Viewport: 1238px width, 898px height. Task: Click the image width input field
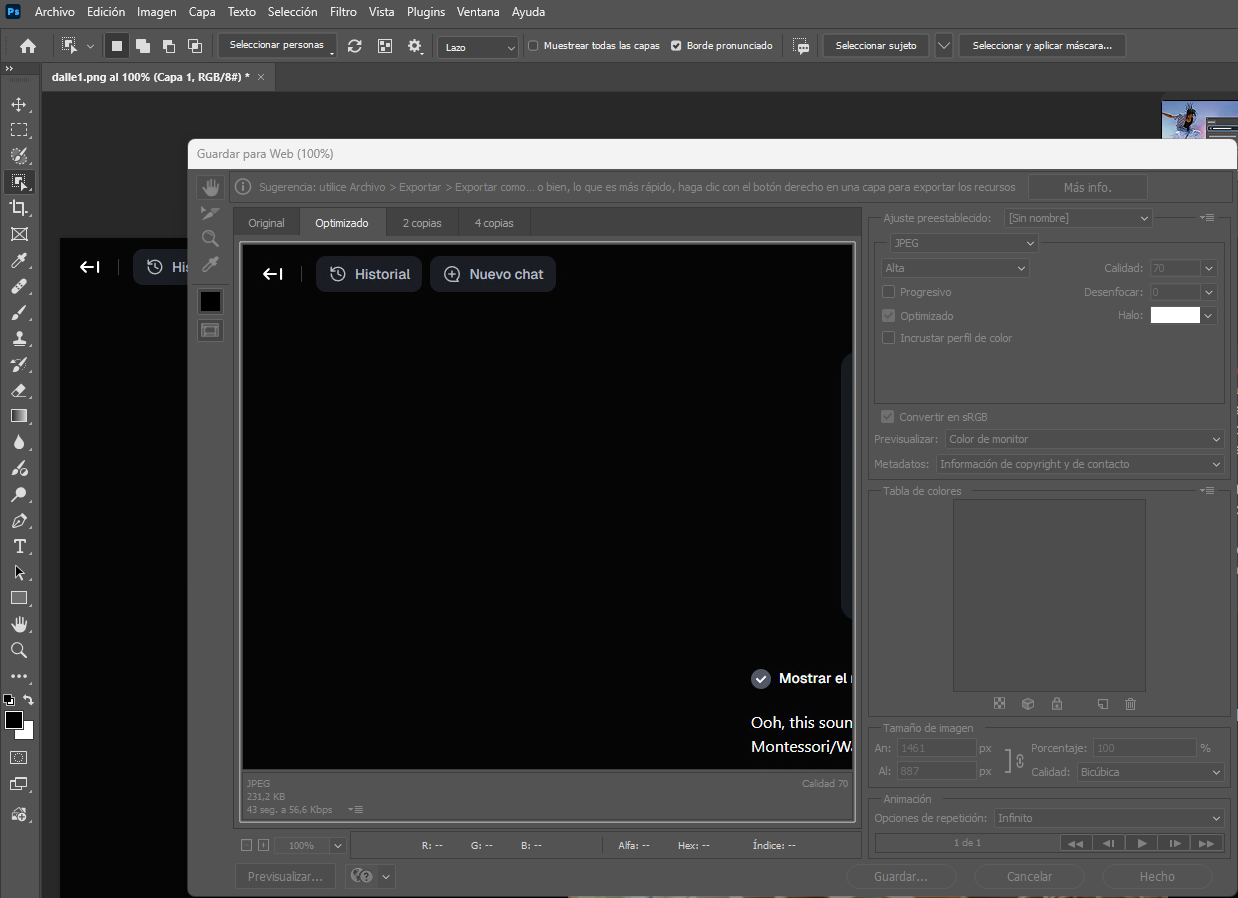pos(936,747)
